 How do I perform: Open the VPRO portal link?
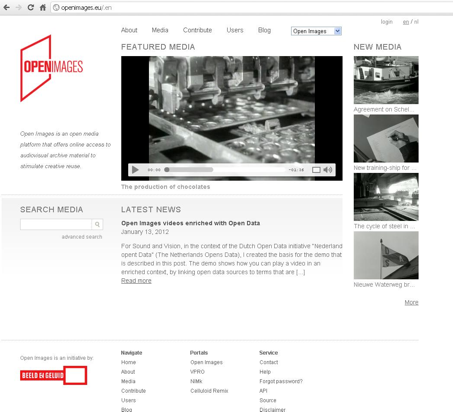197,372
